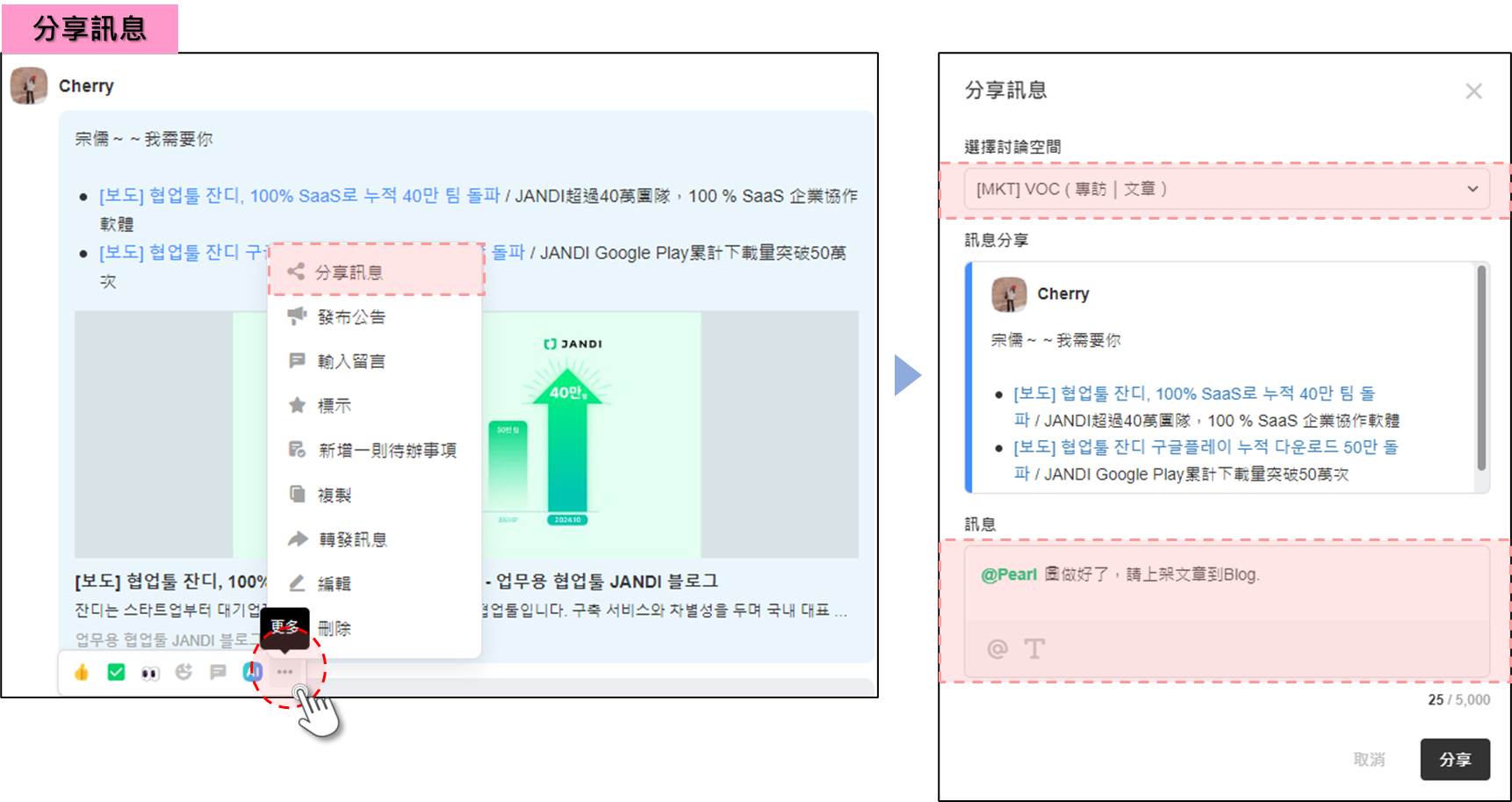
Task: Open the More (…) actions menu
Action: (285, 672)
